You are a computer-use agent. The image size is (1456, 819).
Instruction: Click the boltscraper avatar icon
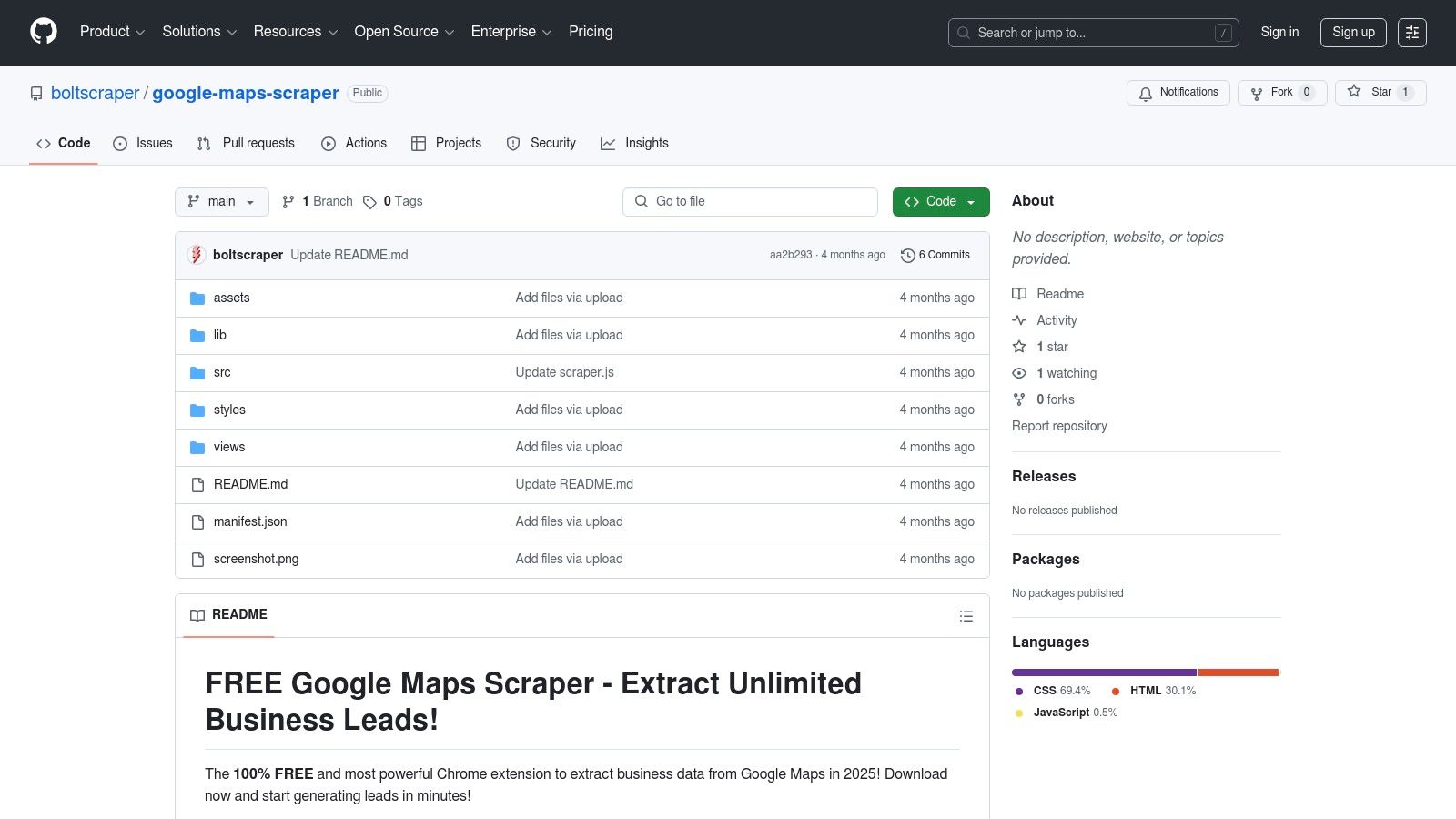tap(196, 255)
